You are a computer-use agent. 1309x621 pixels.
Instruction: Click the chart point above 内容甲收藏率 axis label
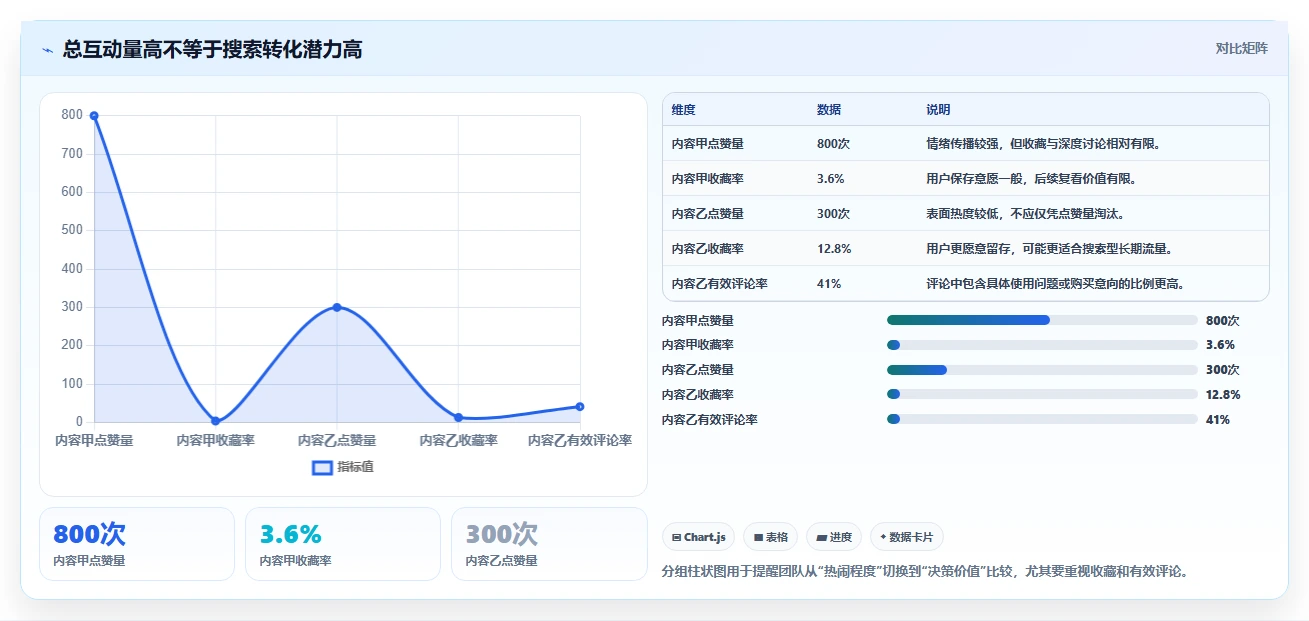coord(215,421)
